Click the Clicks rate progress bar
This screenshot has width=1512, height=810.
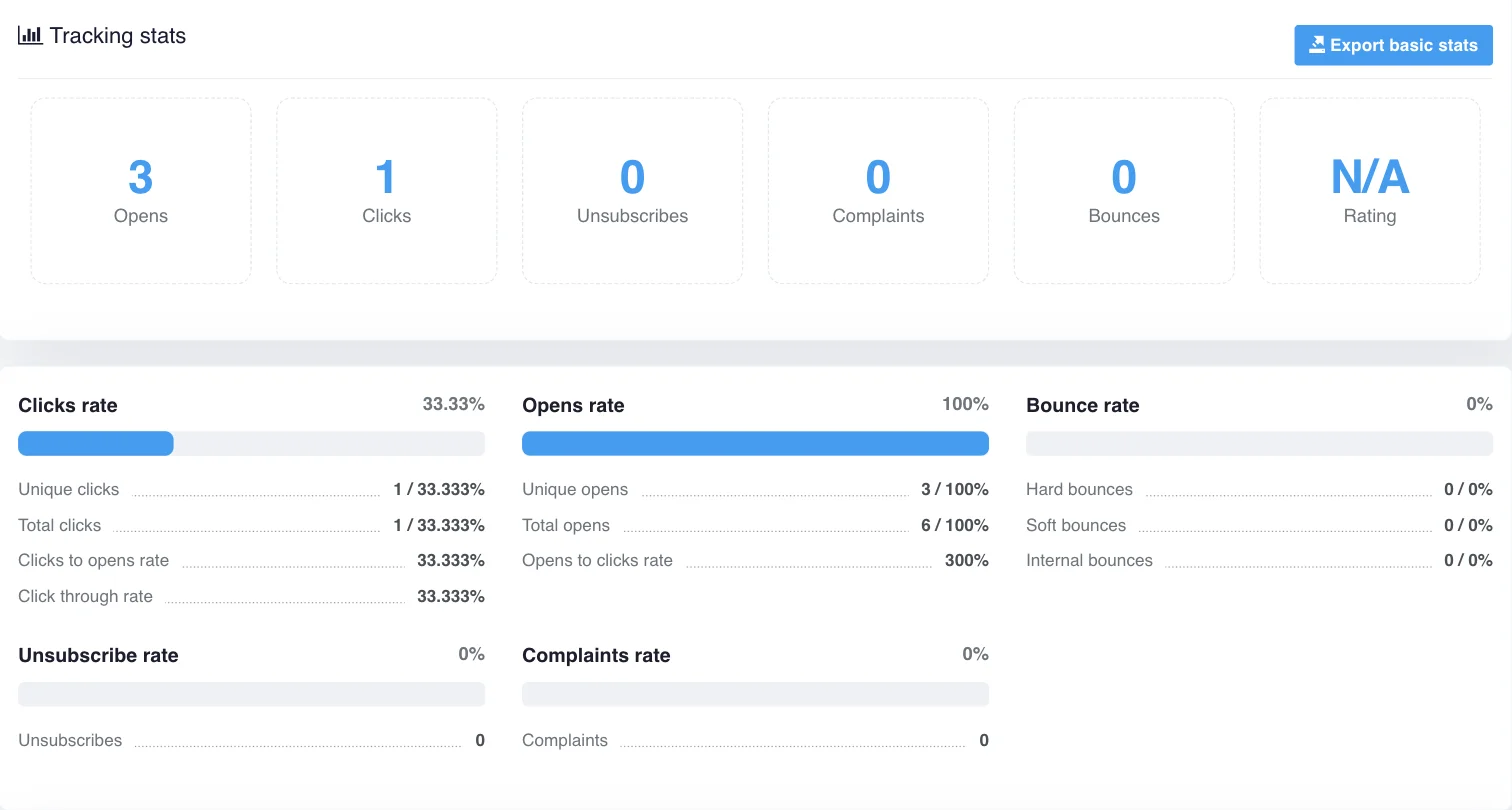coord(251,444)
